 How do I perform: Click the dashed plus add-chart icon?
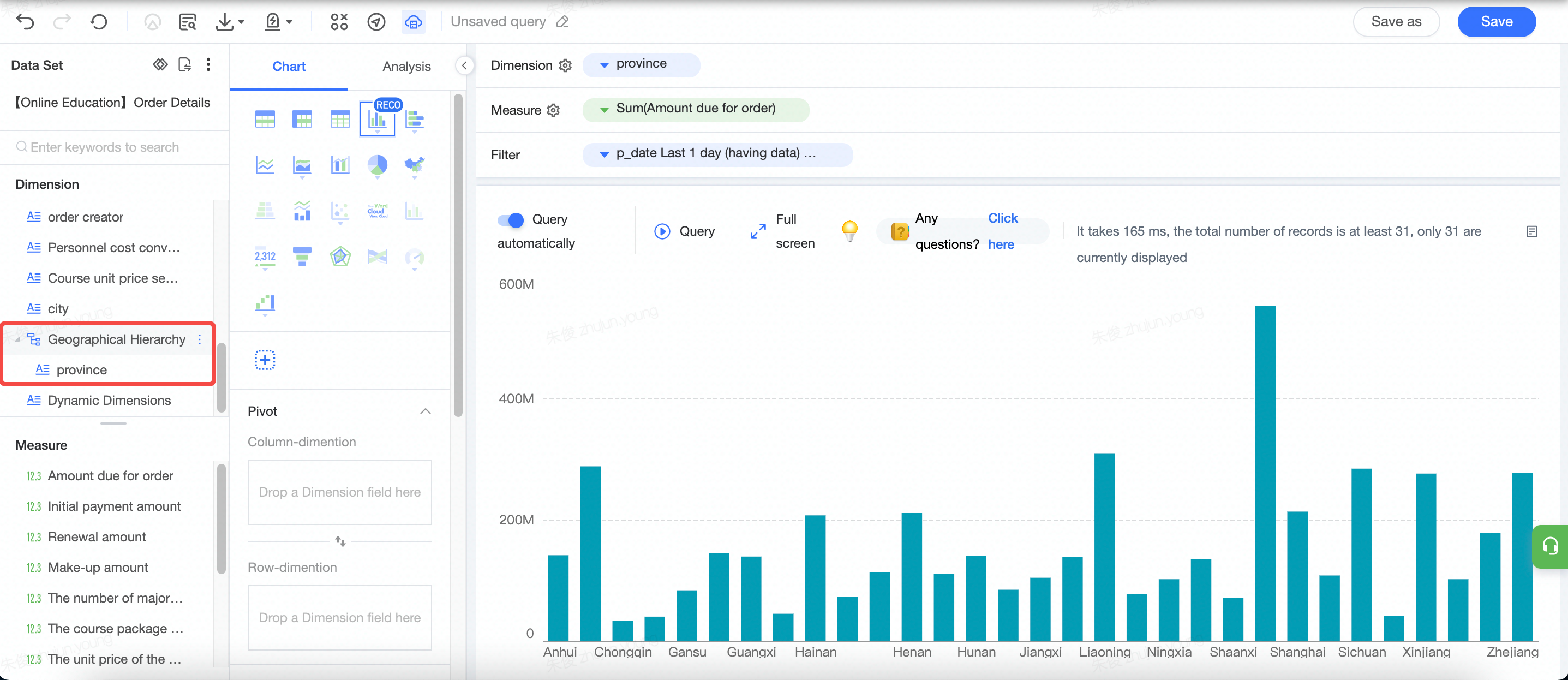pos(265,360)
